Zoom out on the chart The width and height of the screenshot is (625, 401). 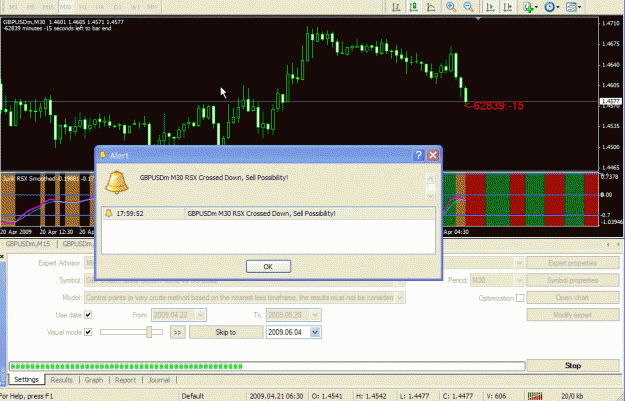(468, 7)
